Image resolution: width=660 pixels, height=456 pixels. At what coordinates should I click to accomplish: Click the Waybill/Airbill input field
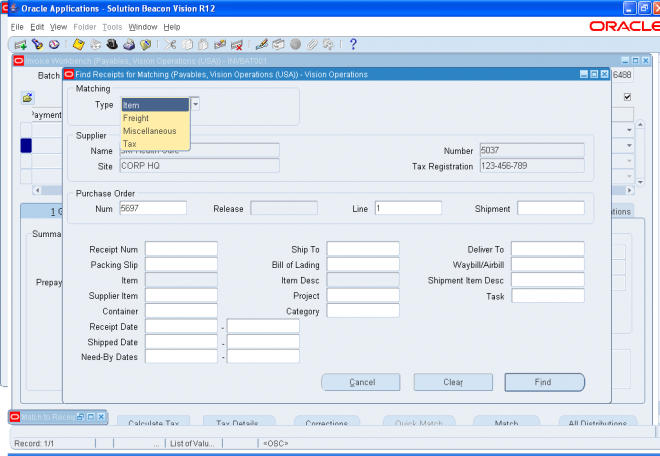[548, 264]
